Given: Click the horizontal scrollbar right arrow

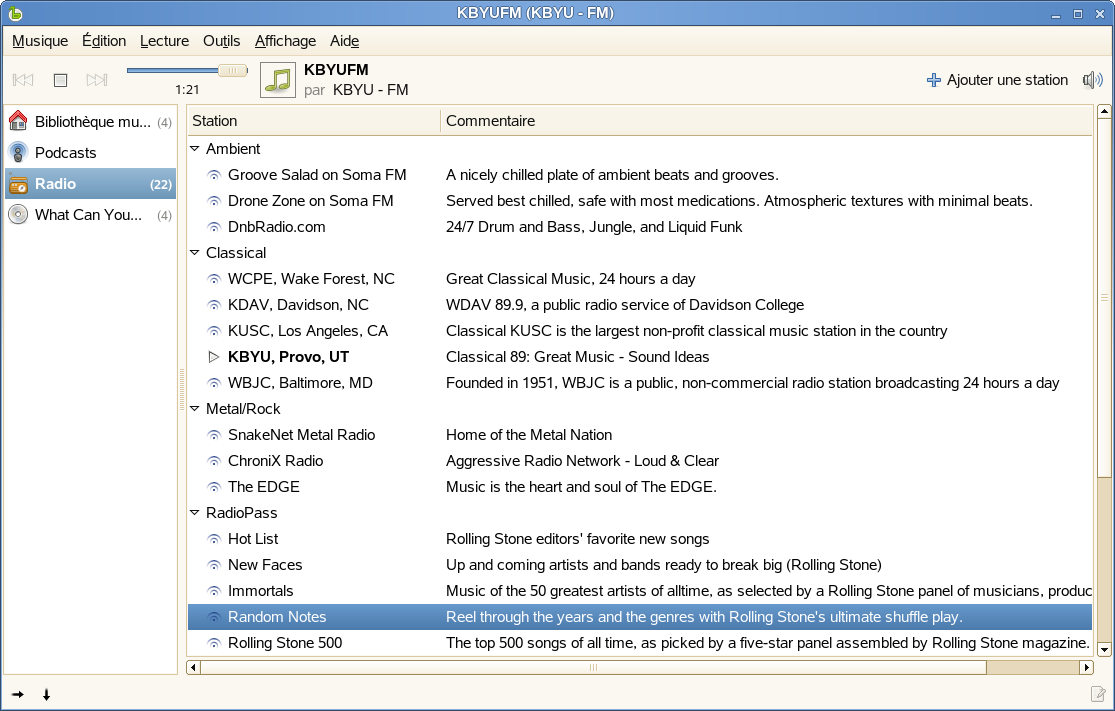Looking at the screenshot, I should coord(1087,667).
